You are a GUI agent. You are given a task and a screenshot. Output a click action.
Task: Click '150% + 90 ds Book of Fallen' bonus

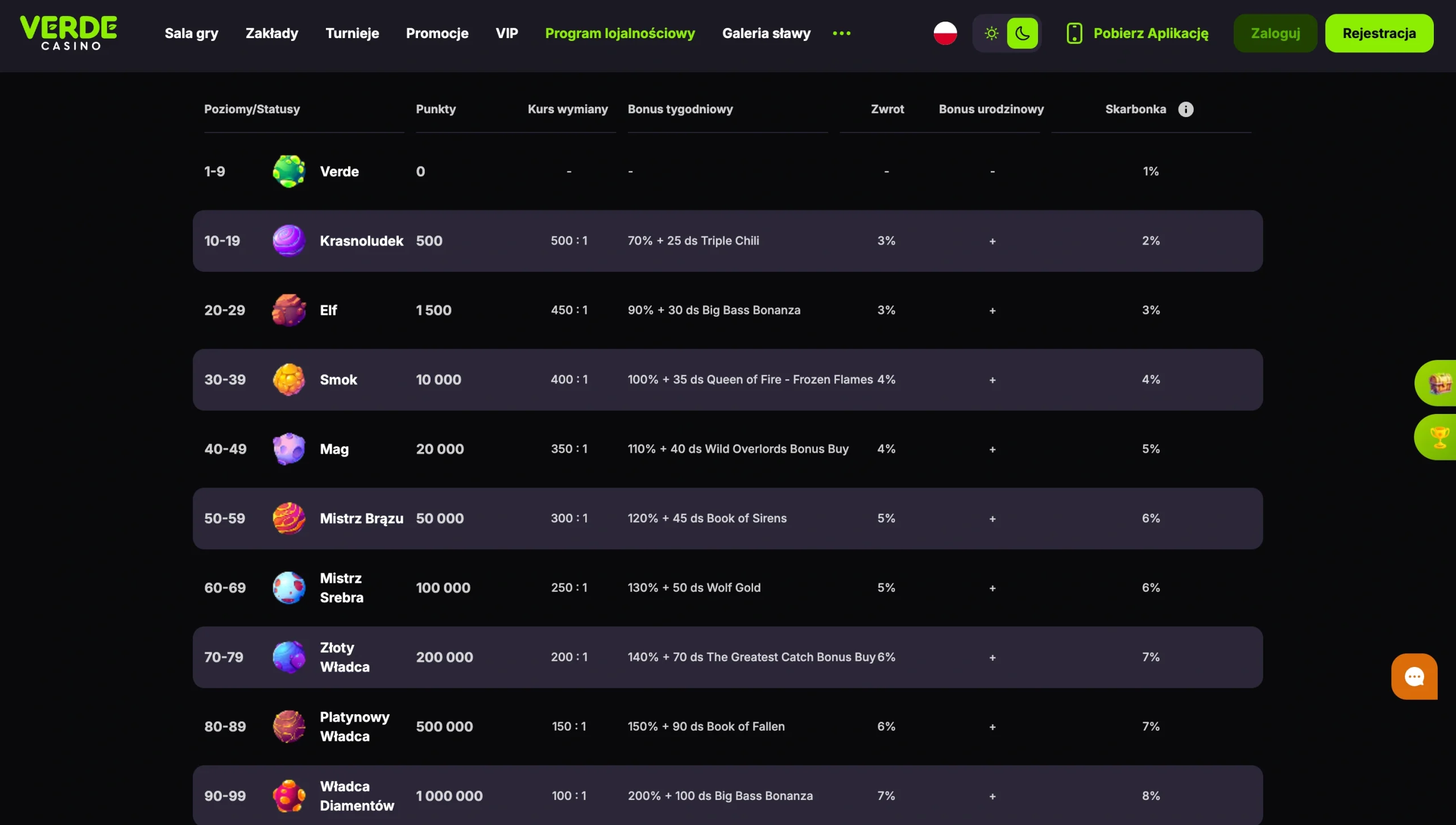706,726
